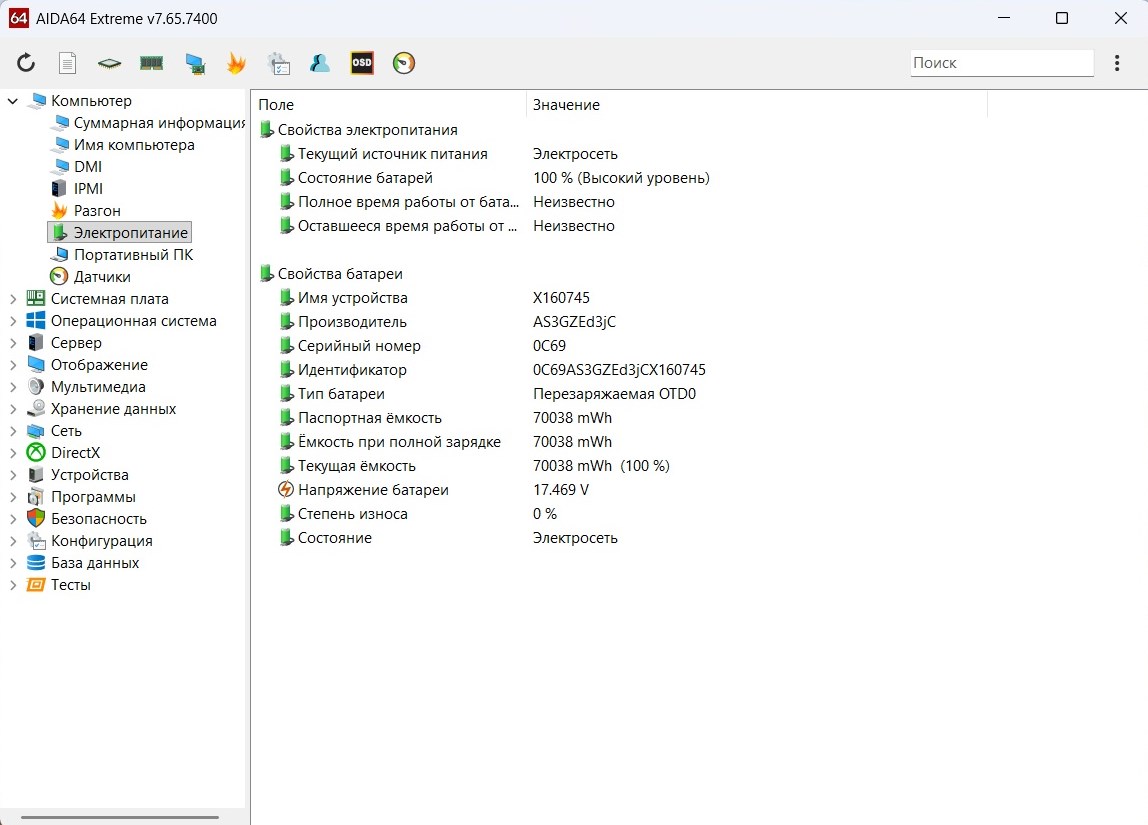The image size is (1148, 825).
Task: Open the OSD panel icon
Action: pyautogui.click(x=361, y=63)
